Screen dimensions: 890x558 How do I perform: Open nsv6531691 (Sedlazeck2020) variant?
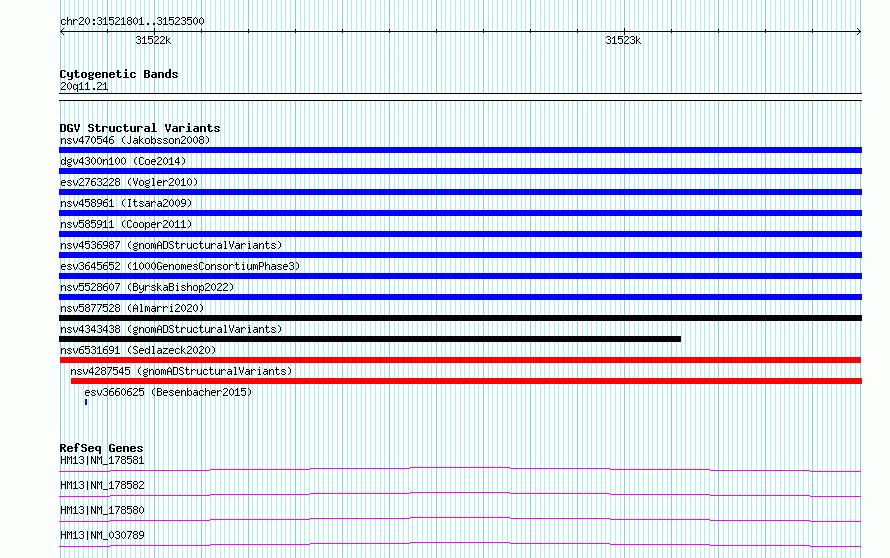pyautogui.click(x=138, y=350)
